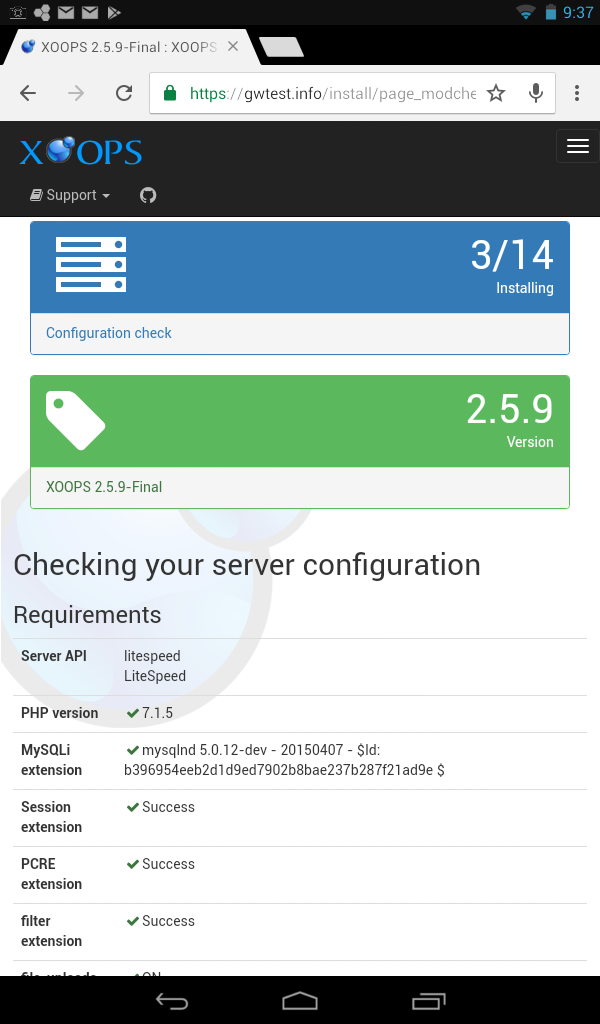Tap the battery status icon
This screenshot has height=1024, width=600.
(x=551, y=12)
